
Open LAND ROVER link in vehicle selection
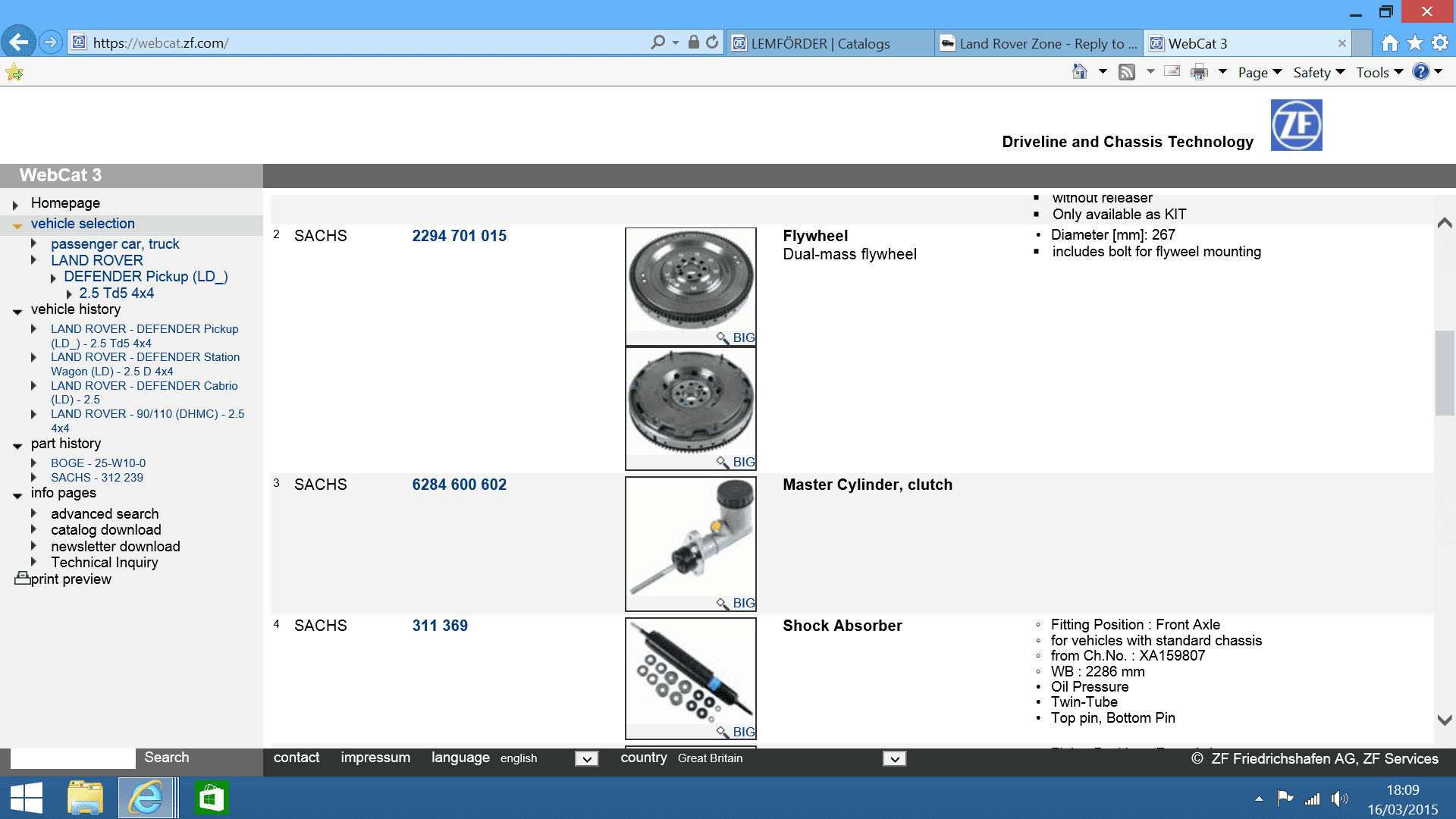(x=96, y=260)
